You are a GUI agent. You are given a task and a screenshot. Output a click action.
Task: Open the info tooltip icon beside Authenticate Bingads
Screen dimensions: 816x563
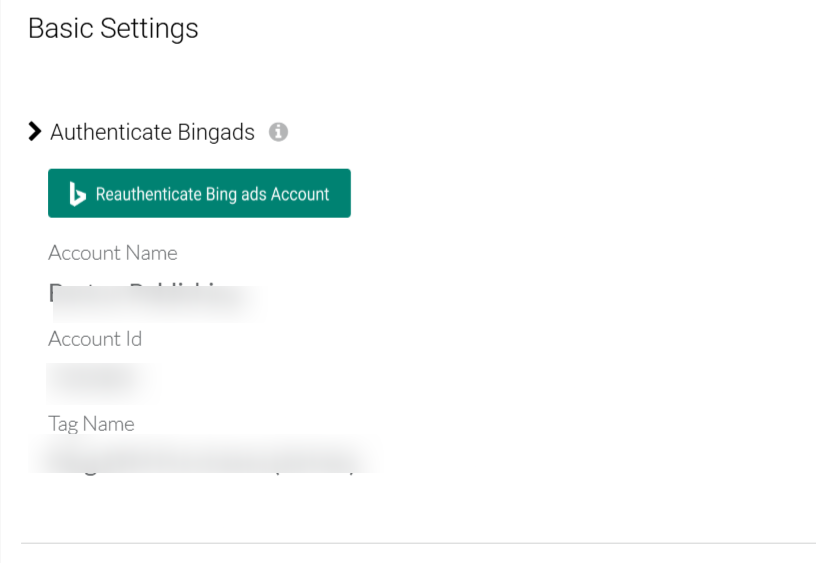coord(278,132)
